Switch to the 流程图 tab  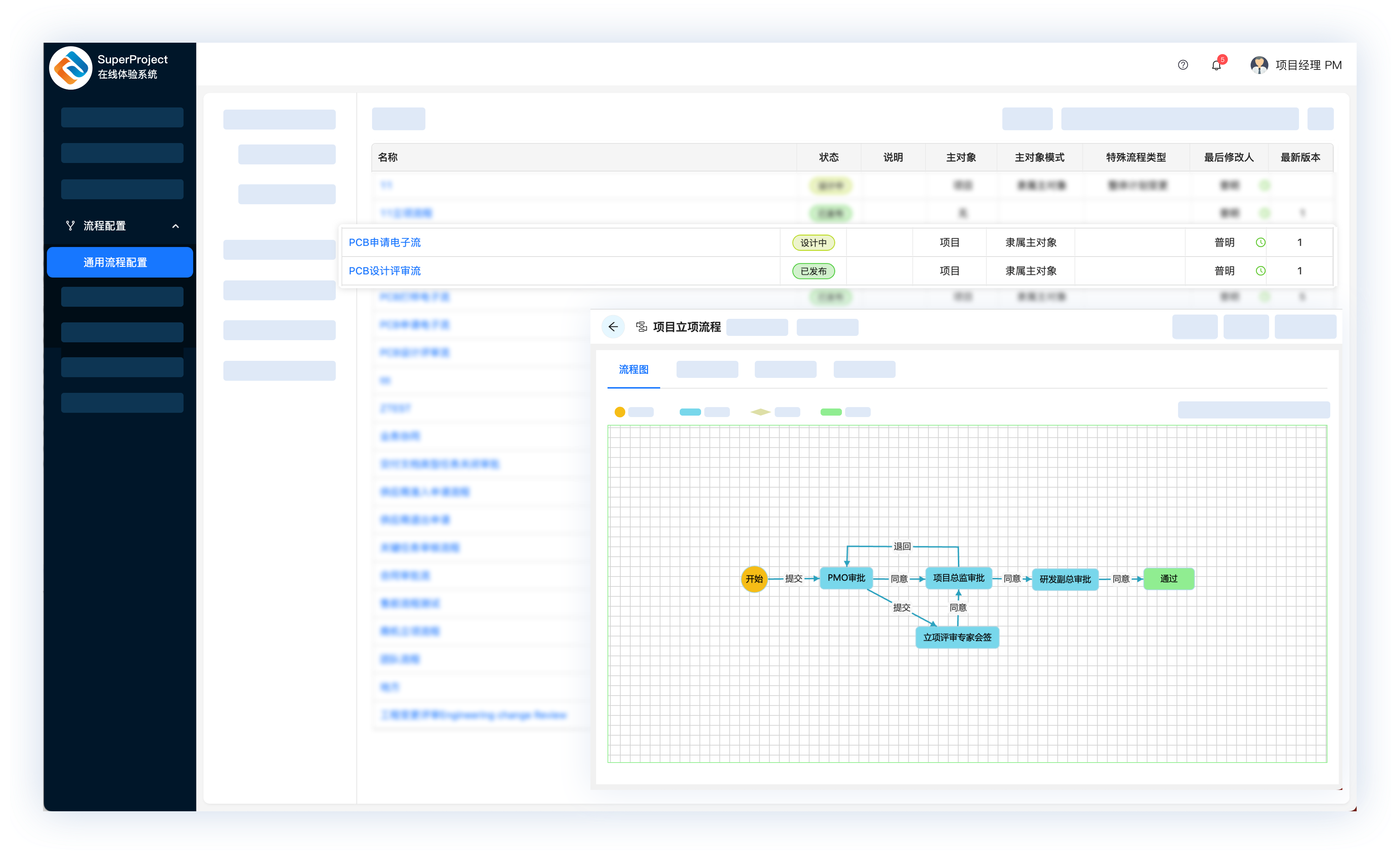[x=633, y=370]
